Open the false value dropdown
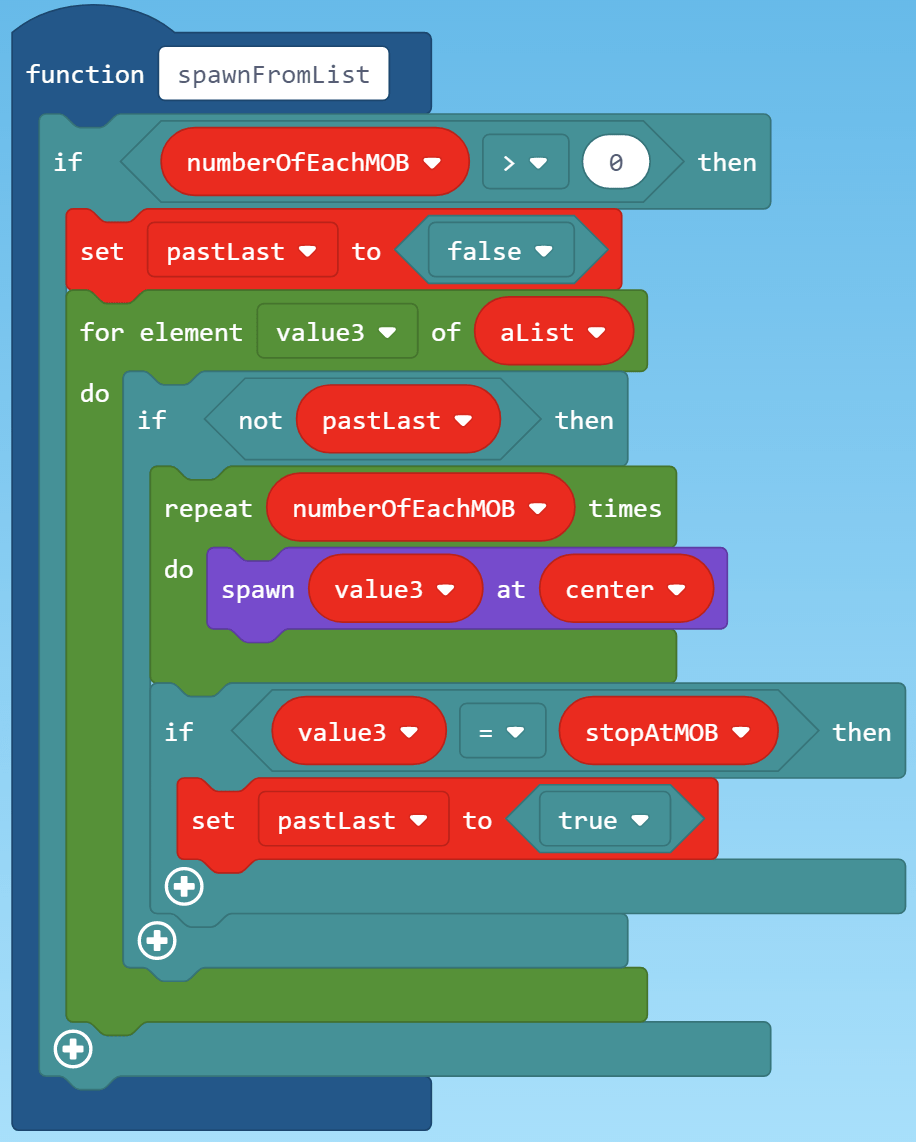This screenshot has width=916, height=1142. tap(542, 251)
